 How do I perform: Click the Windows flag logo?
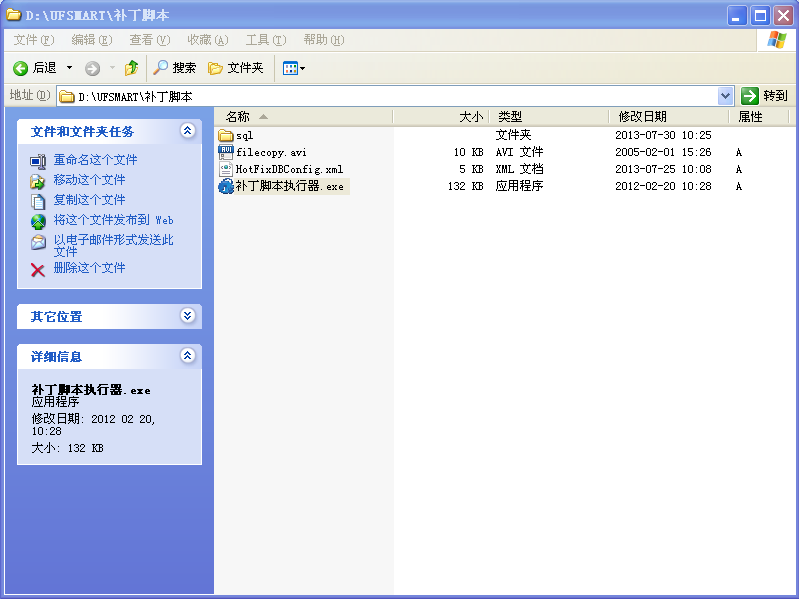(x=776, y=40)
